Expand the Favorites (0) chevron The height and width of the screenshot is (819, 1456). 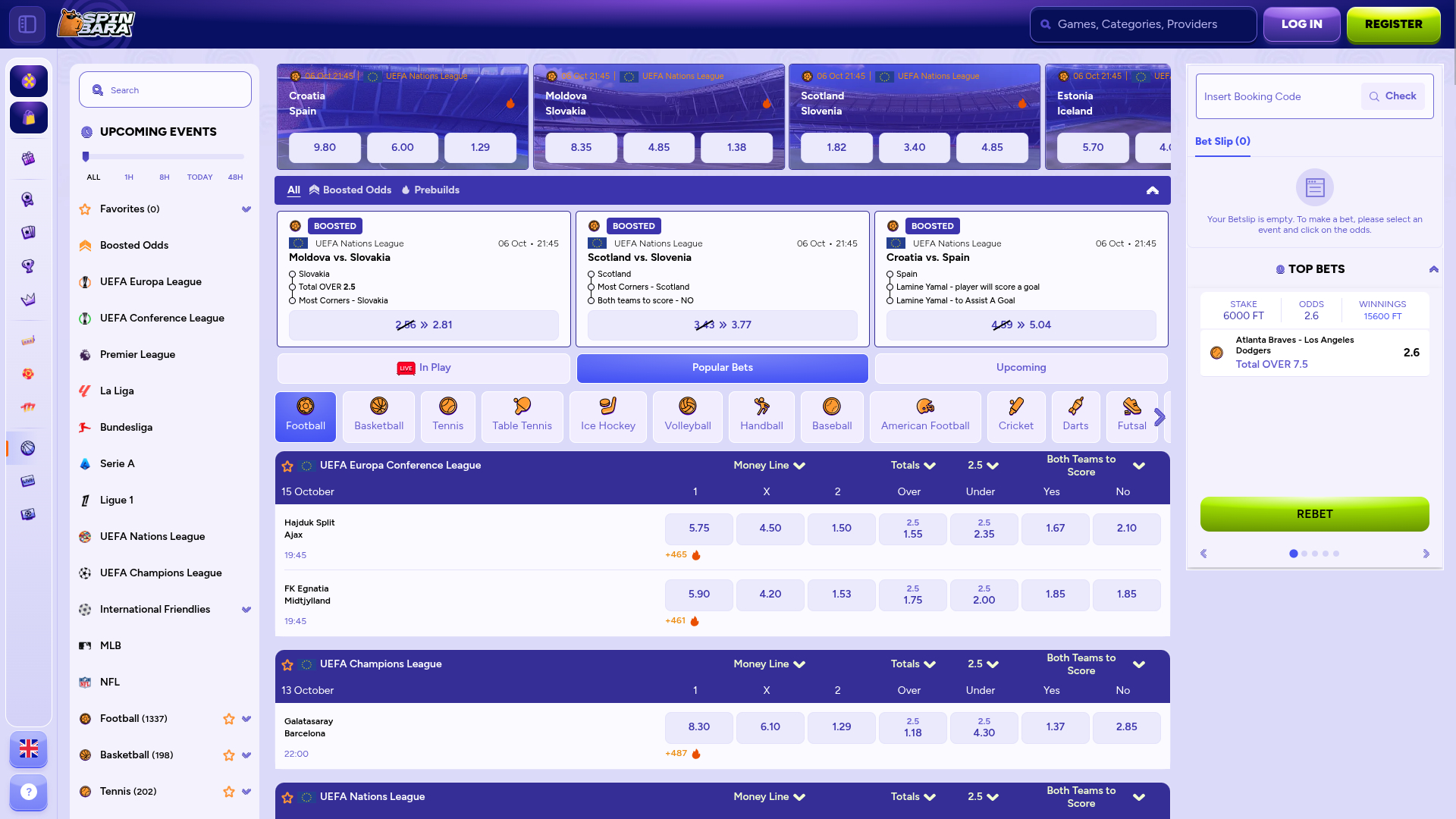(x=246, y=209)
